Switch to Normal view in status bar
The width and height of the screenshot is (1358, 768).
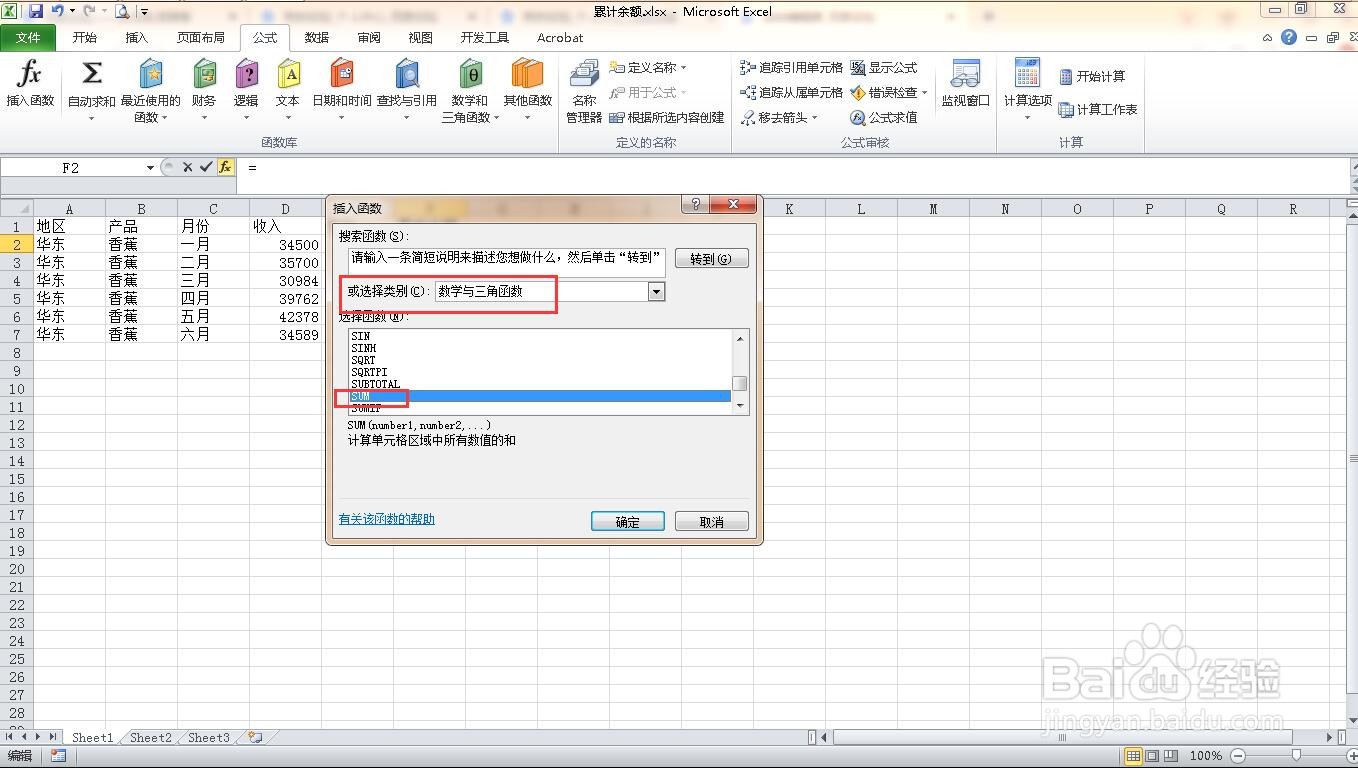tap(1133, 755)
